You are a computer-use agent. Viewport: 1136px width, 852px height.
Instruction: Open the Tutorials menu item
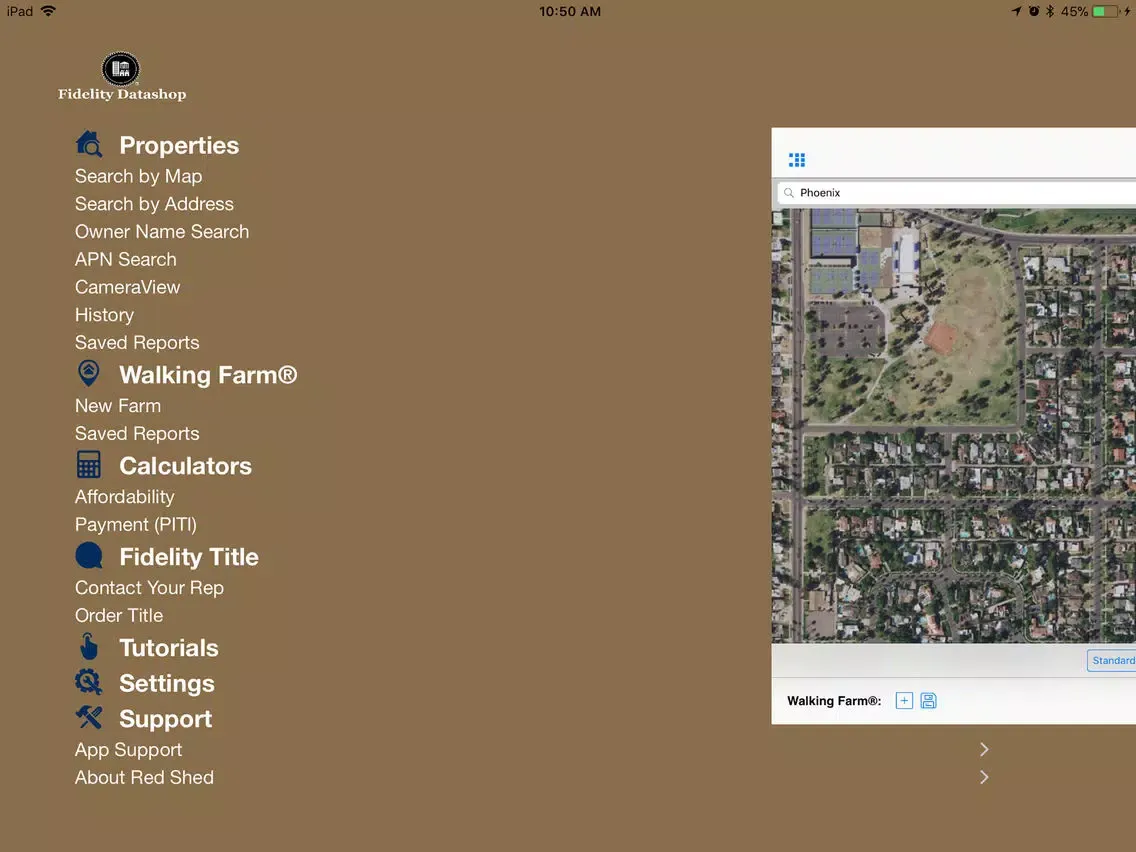pos(169,648)
